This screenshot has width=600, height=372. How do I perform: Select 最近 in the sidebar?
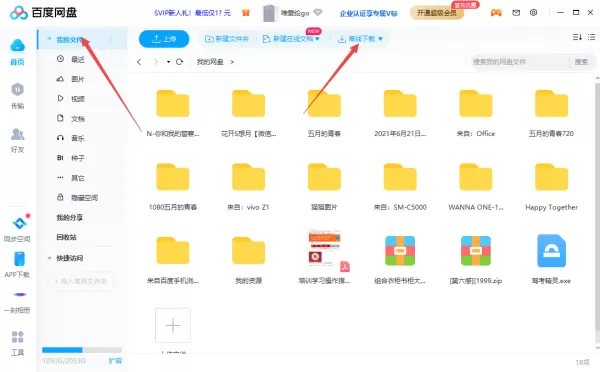tap(78, 59)
